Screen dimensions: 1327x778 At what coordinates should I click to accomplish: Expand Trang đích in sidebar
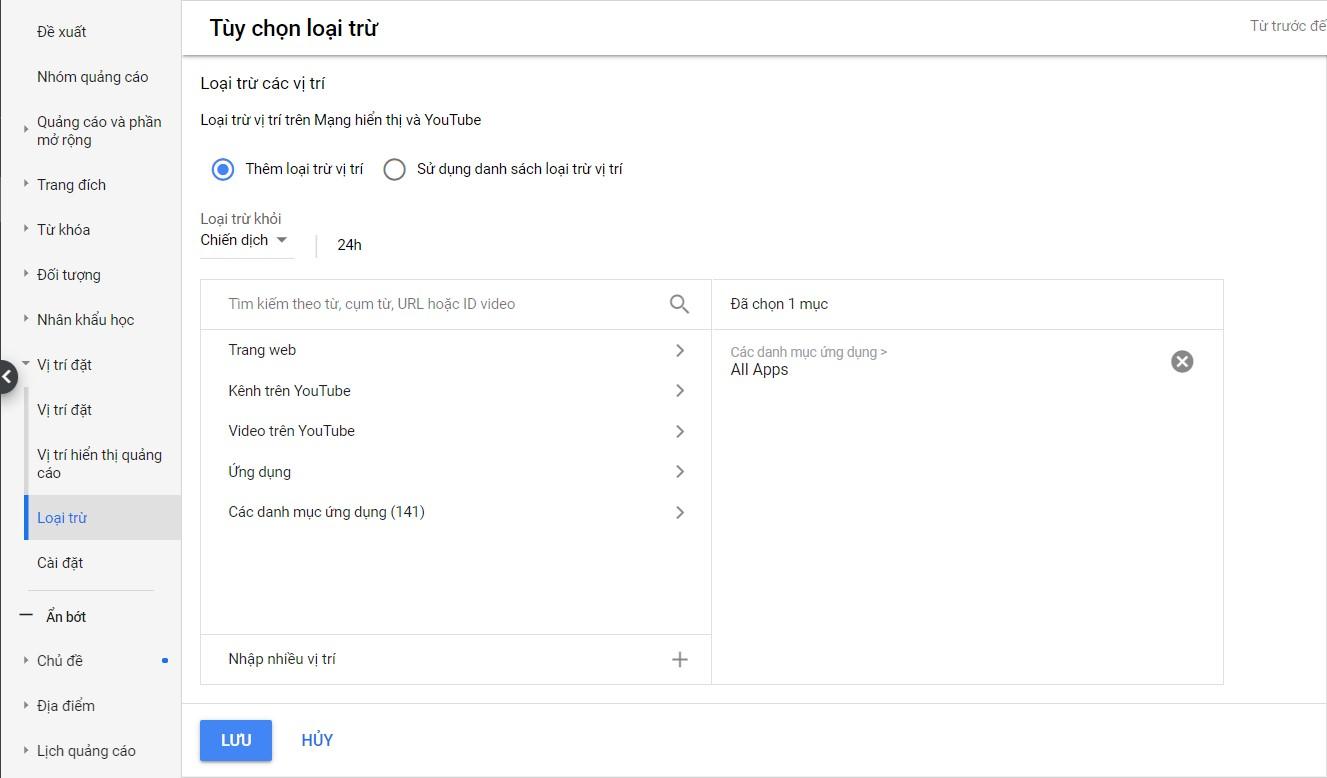[x=71, y=185]
